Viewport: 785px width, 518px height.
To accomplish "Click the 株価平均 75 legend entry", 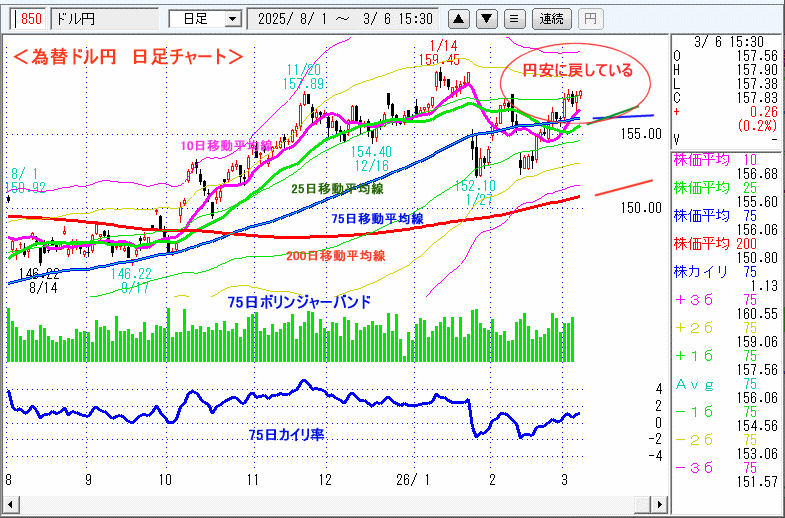I will click(x=716, y=216).
